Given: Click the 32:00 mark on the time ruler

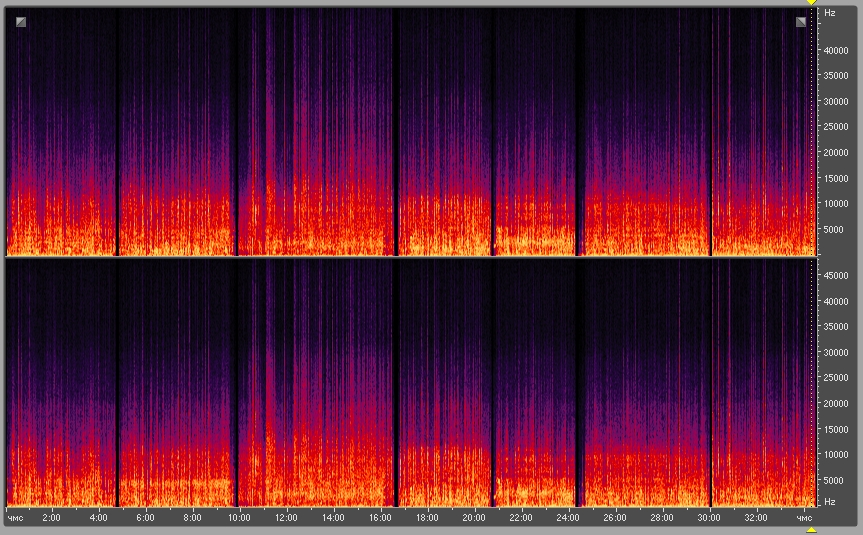Looking at the screenshot, I should (x=756, y=518).
